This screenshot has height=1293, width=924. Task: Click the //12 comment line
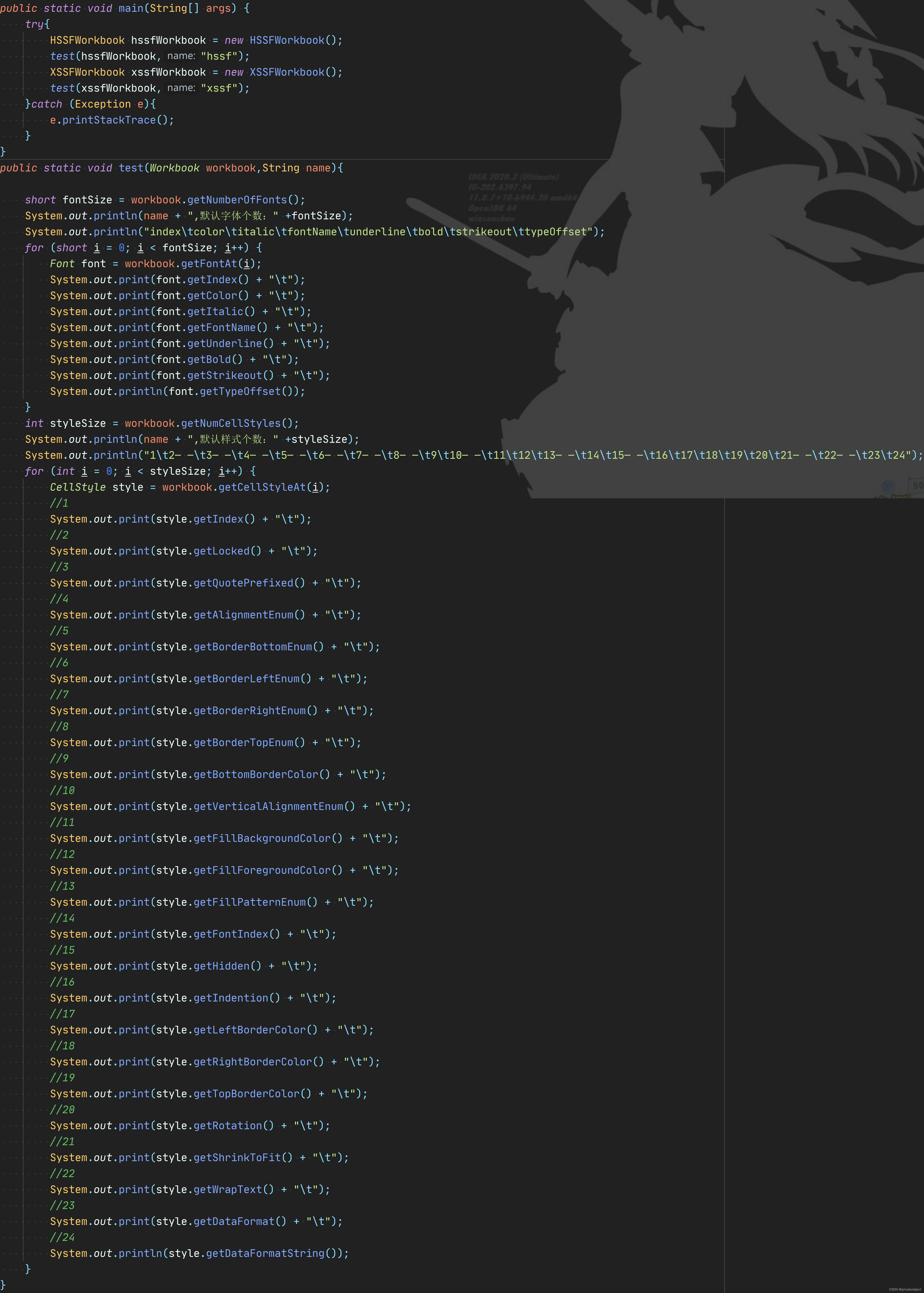tap(62, 854)
